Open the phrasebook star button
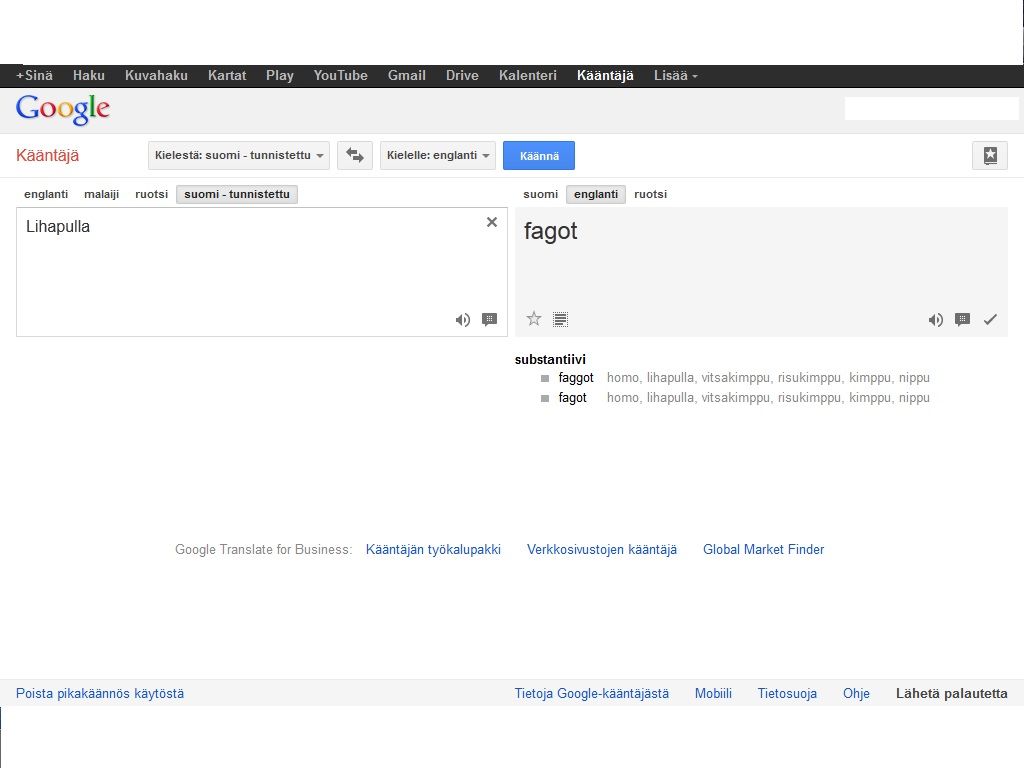This screenshot has height=768, width=1024. [989, 155]
